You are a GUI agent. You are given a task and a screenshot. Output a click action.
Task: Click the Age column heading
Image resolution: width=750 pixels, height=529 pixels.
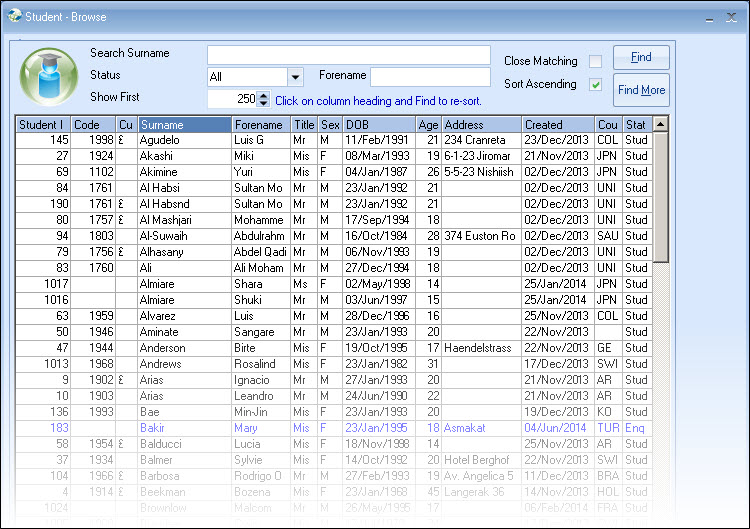(x=428, y=125)
